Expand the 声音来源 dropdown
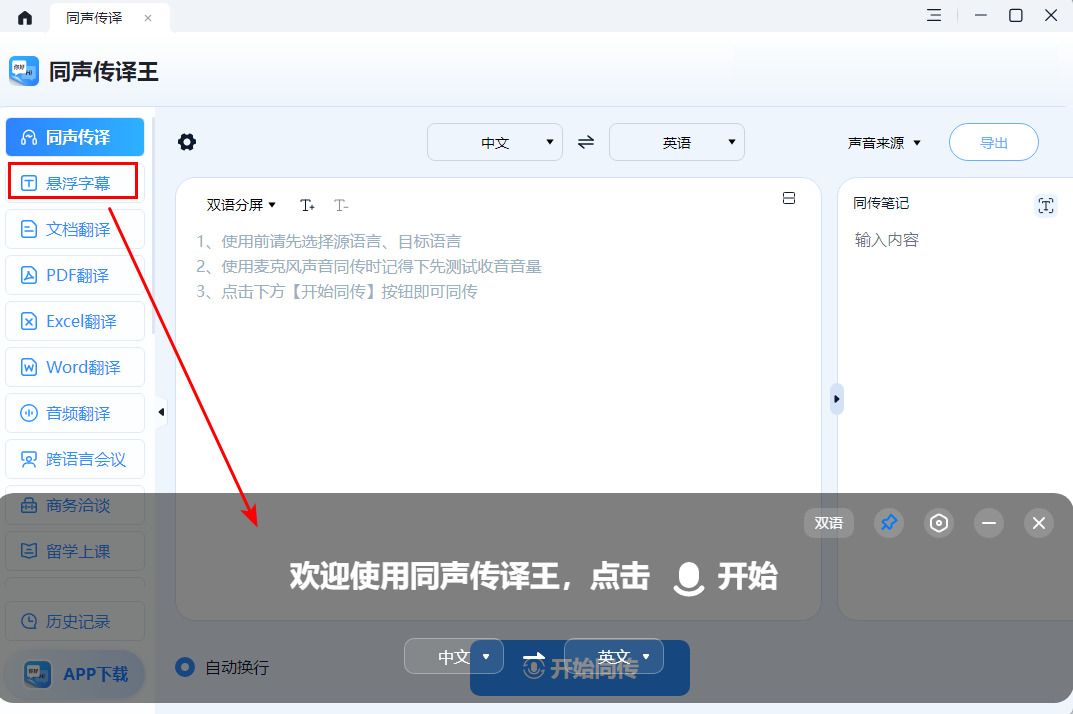This screenshot has width=1073, height=714. pos(884,142)
